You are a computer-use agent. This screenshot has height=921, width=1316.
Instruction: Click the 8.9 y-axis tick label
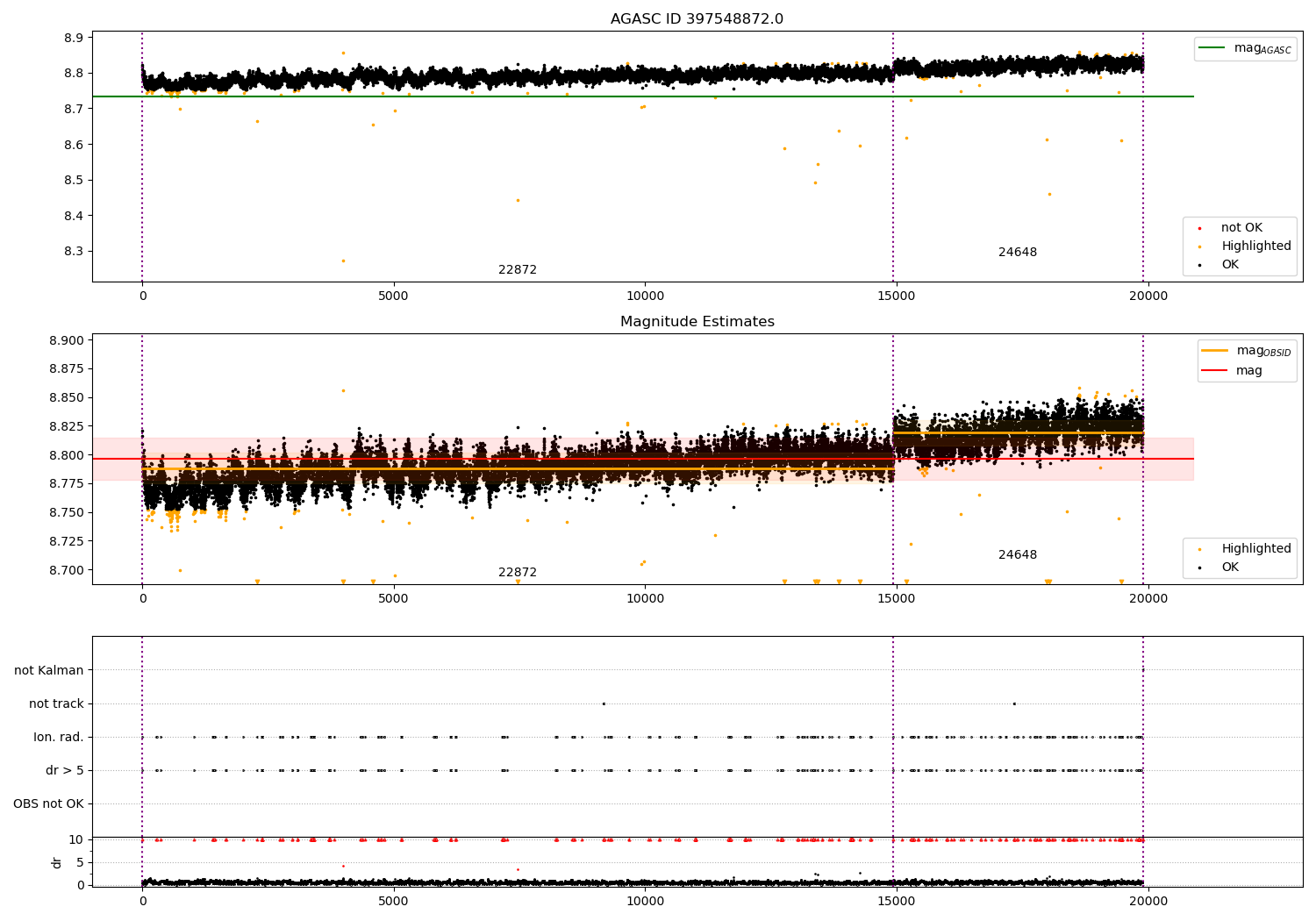click(74, 38)
